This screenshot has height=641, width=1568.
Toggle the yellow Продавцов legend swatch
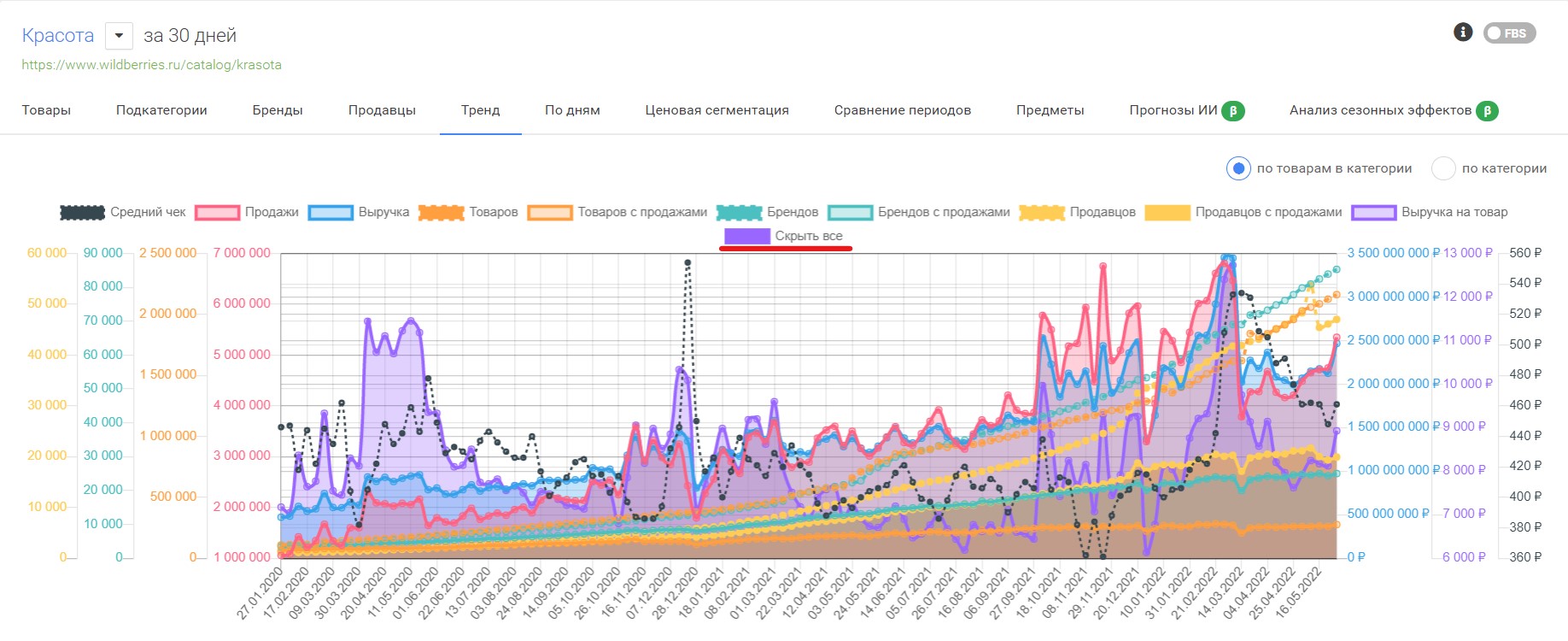pos(1042,213)
